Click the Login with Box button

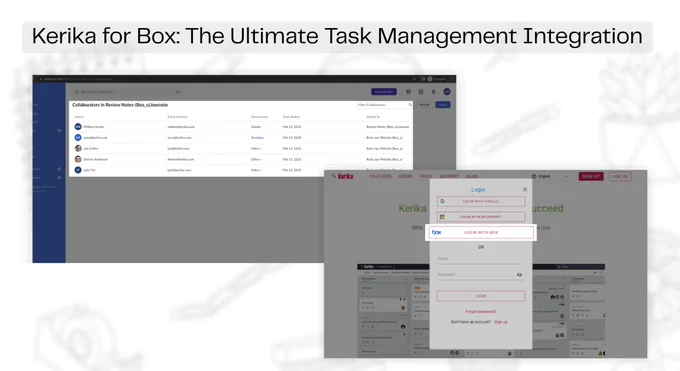481,232
